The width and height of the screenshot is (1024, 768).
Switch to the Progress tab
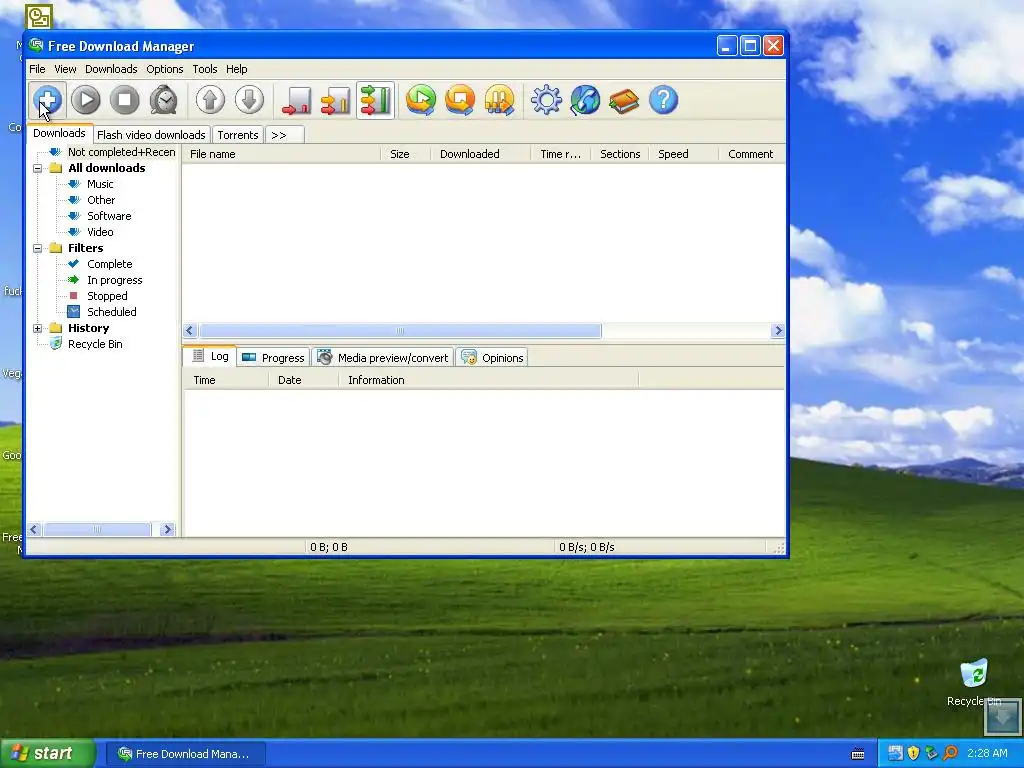[x=274, y=358]
